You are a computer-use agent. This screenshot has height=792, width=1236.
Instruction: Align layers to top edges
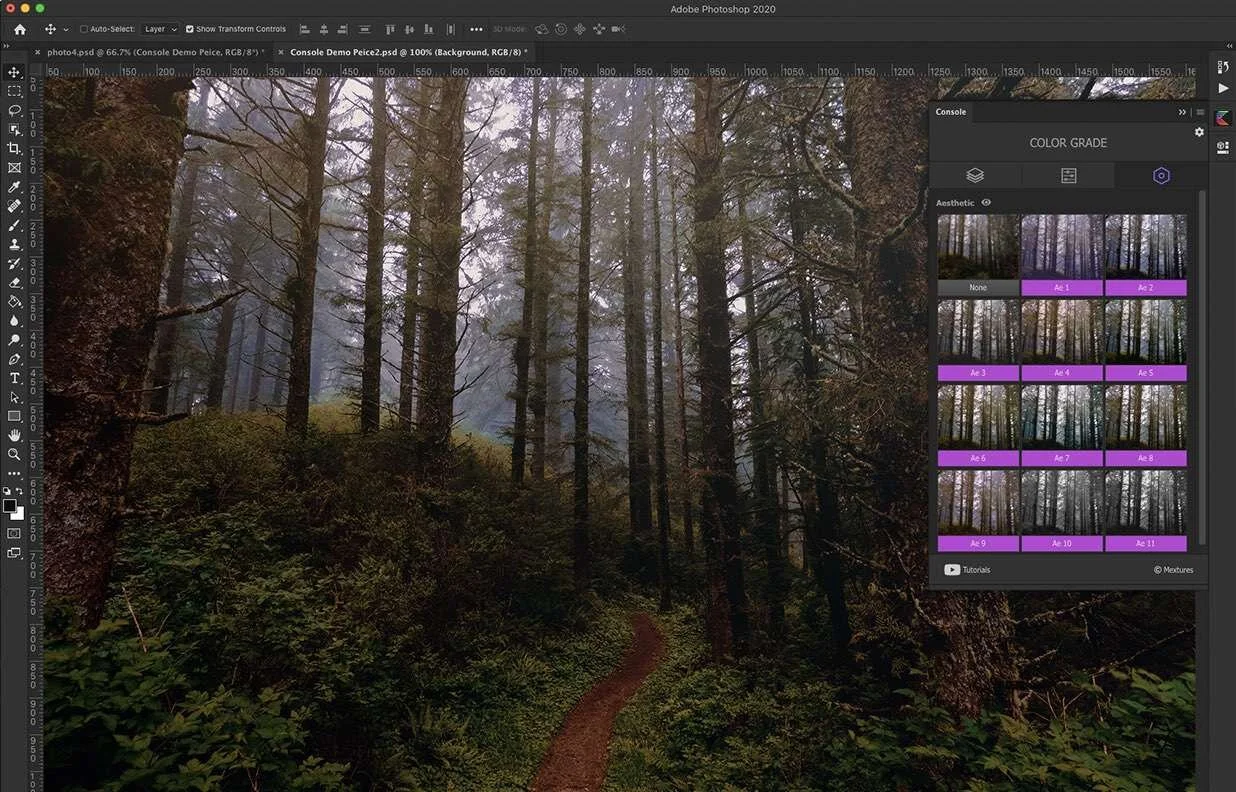(x=391, y=29)
